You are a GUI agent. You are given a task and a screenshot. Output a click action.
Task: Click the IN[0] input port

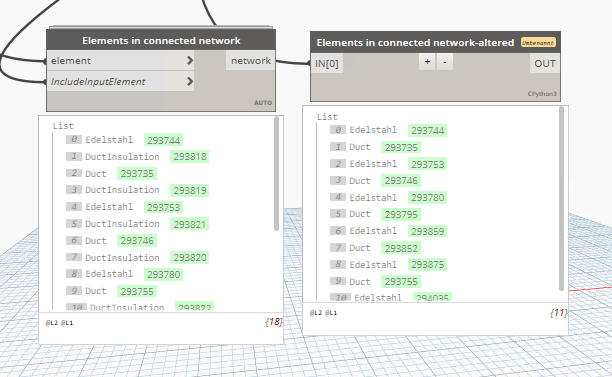point(327,64)
